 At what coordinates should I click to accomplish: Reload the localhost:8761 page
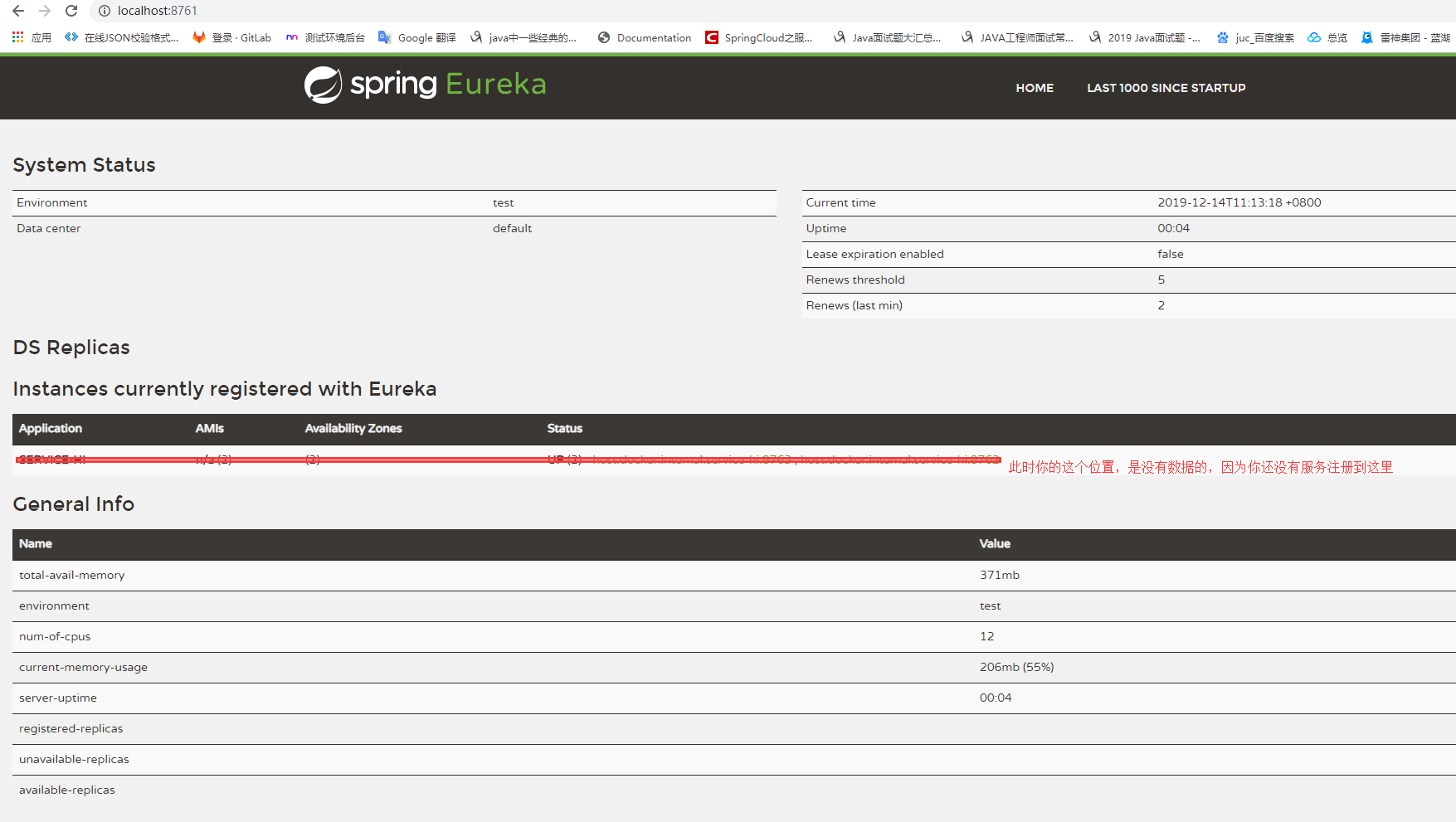71,11
